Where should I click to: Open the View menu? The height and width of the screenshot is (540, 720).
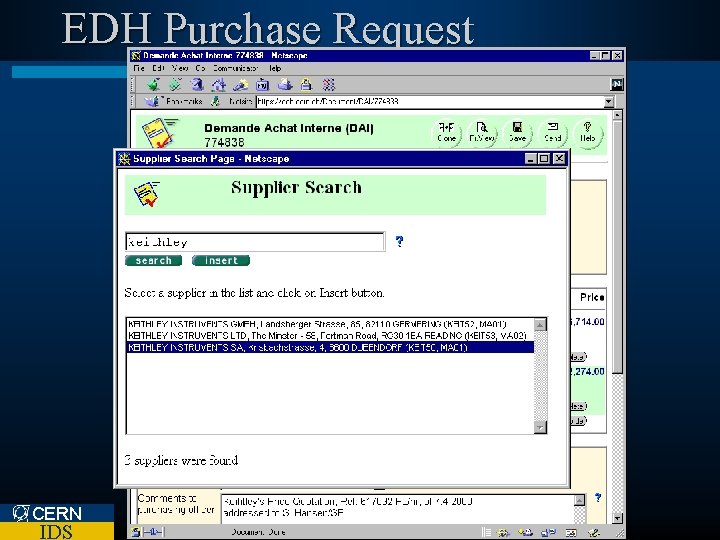pos(180,68)
